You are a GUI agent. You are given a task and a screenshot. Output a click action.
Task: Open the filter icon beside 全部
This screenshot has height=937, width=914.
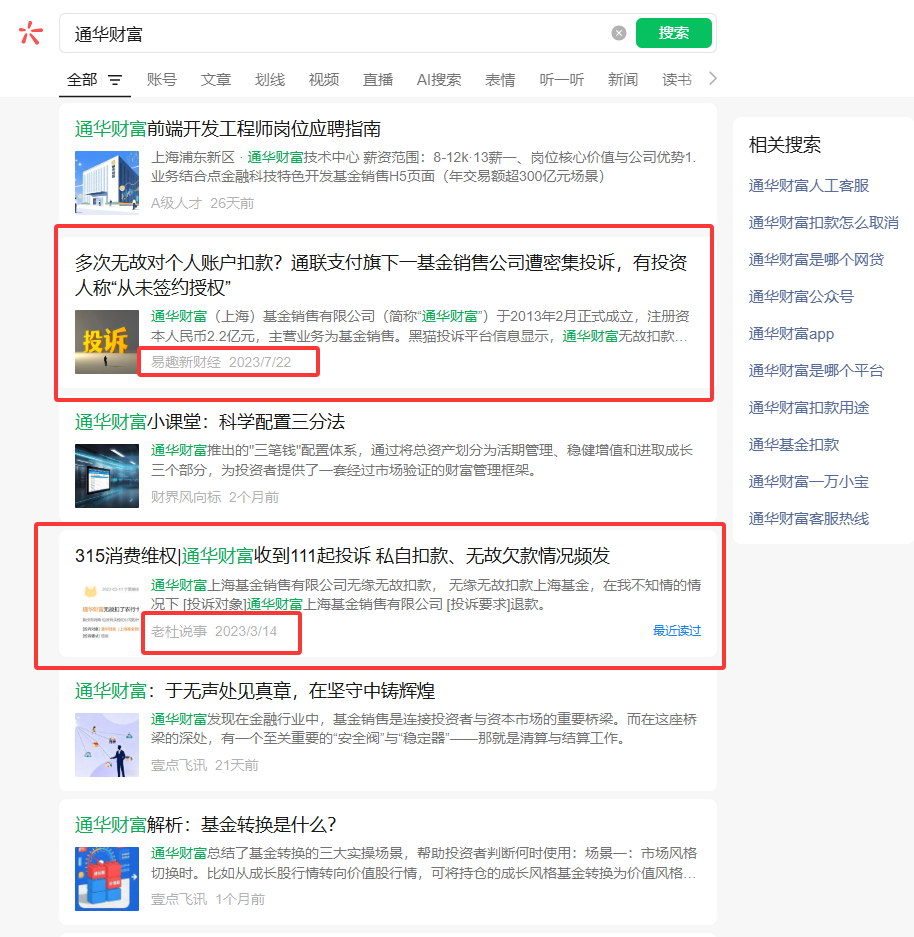click(x=115, y=80)
